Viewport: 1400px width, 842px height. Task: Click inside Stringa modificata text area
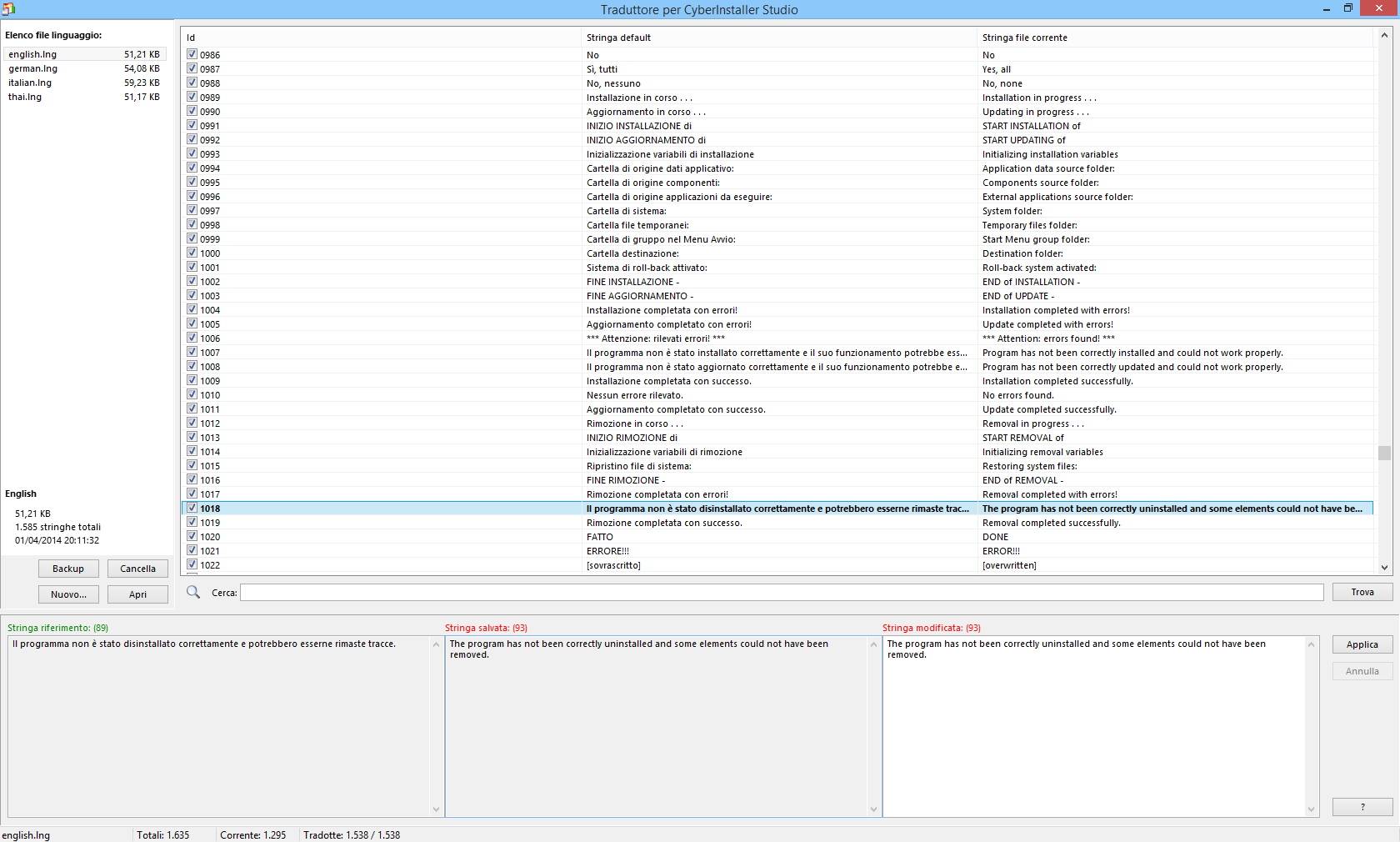1093,726
